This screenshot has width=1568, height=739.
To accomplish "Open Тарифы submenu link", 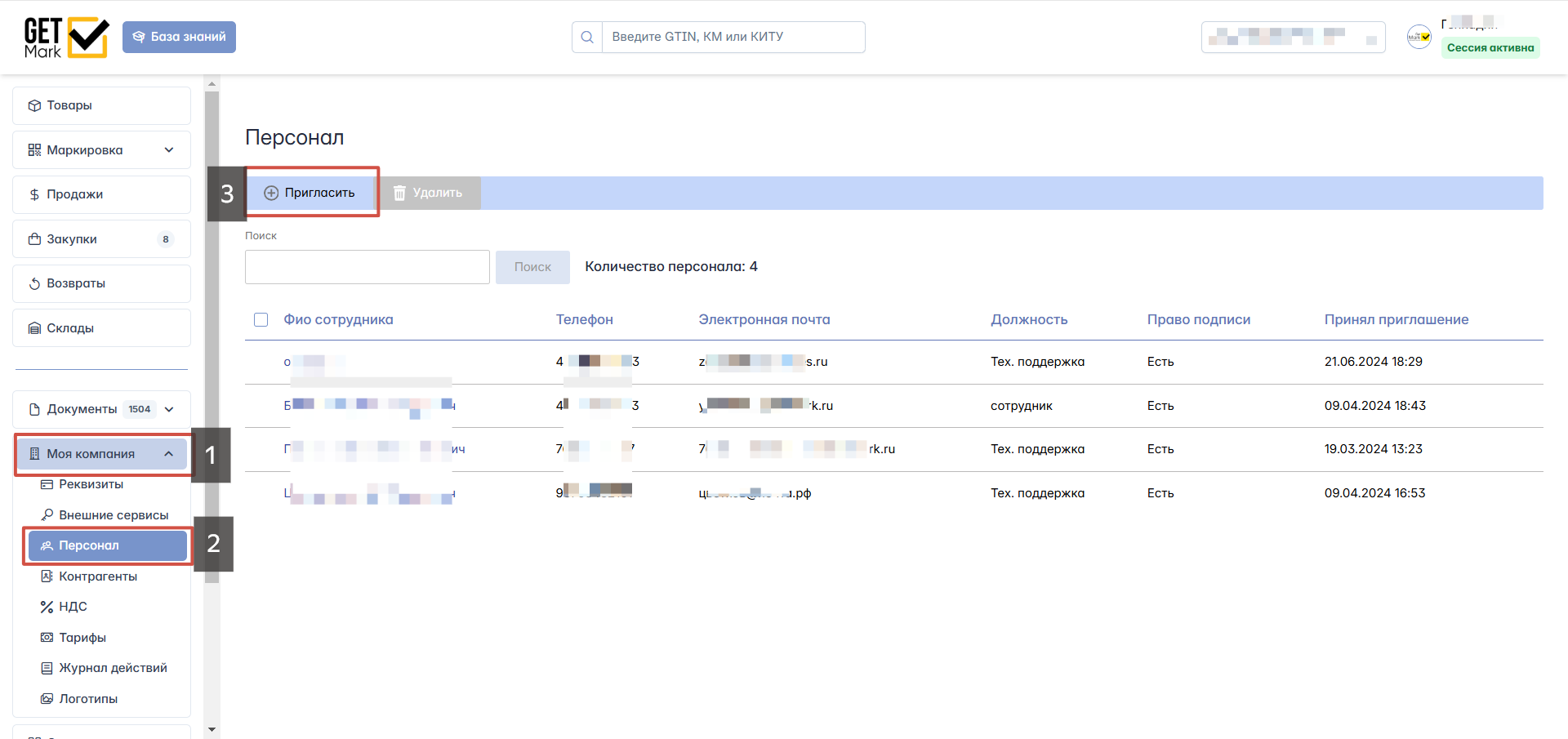I will click(82, 638).
